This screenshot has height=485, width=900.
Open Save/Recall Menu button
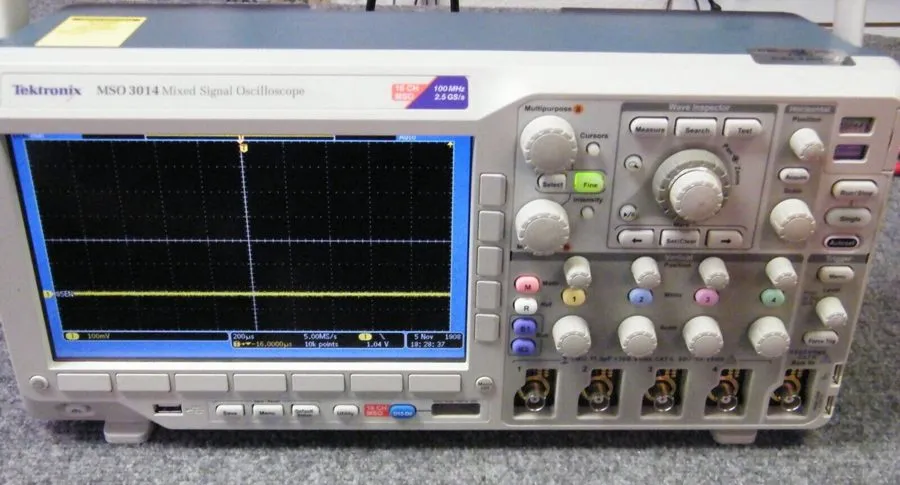pyautogui.click(x=268, y=411)
